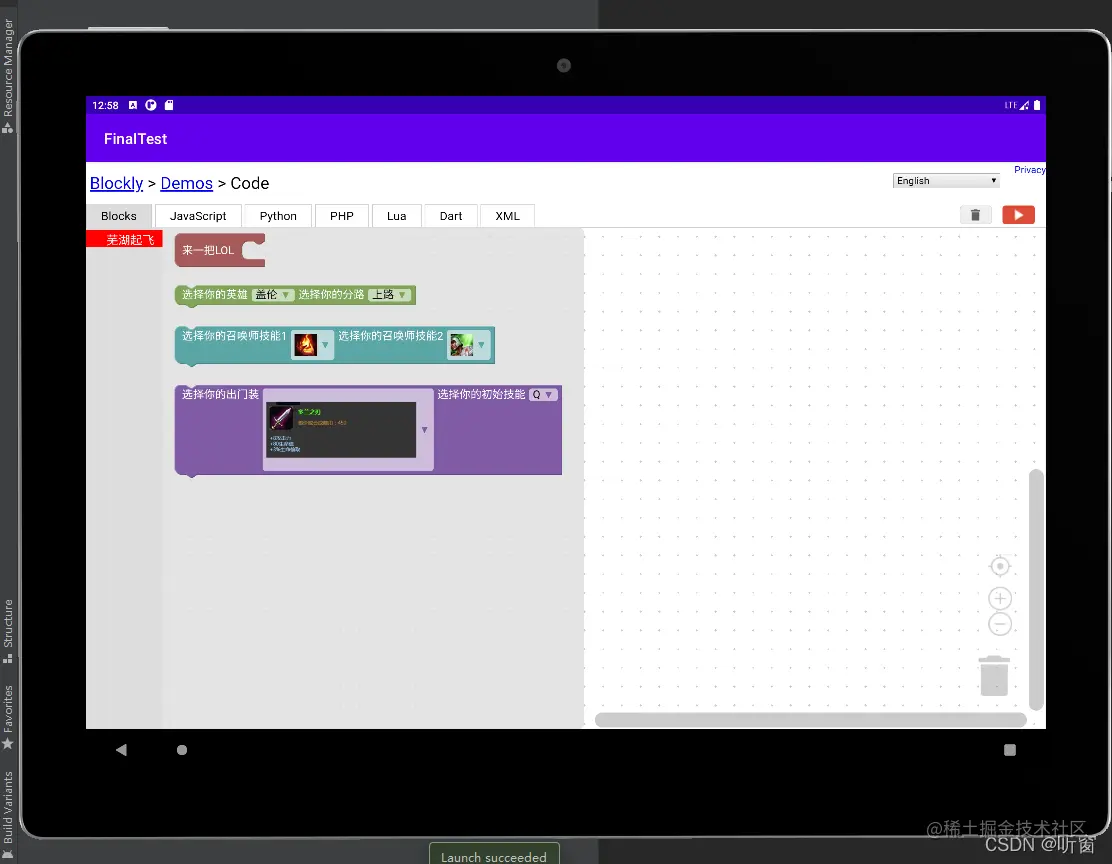Click the workspace horizontal scrollbar
The width and height of the screenshot is (1112, 864).
[811, 720]
